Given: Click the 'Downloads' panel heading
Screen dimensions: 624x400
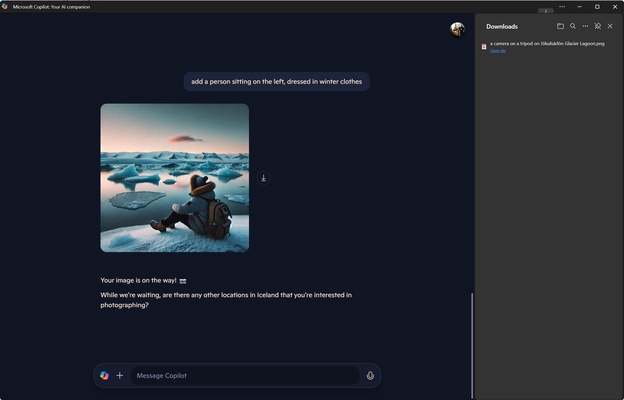Looking at the screenshot, I should pos(502,27).
